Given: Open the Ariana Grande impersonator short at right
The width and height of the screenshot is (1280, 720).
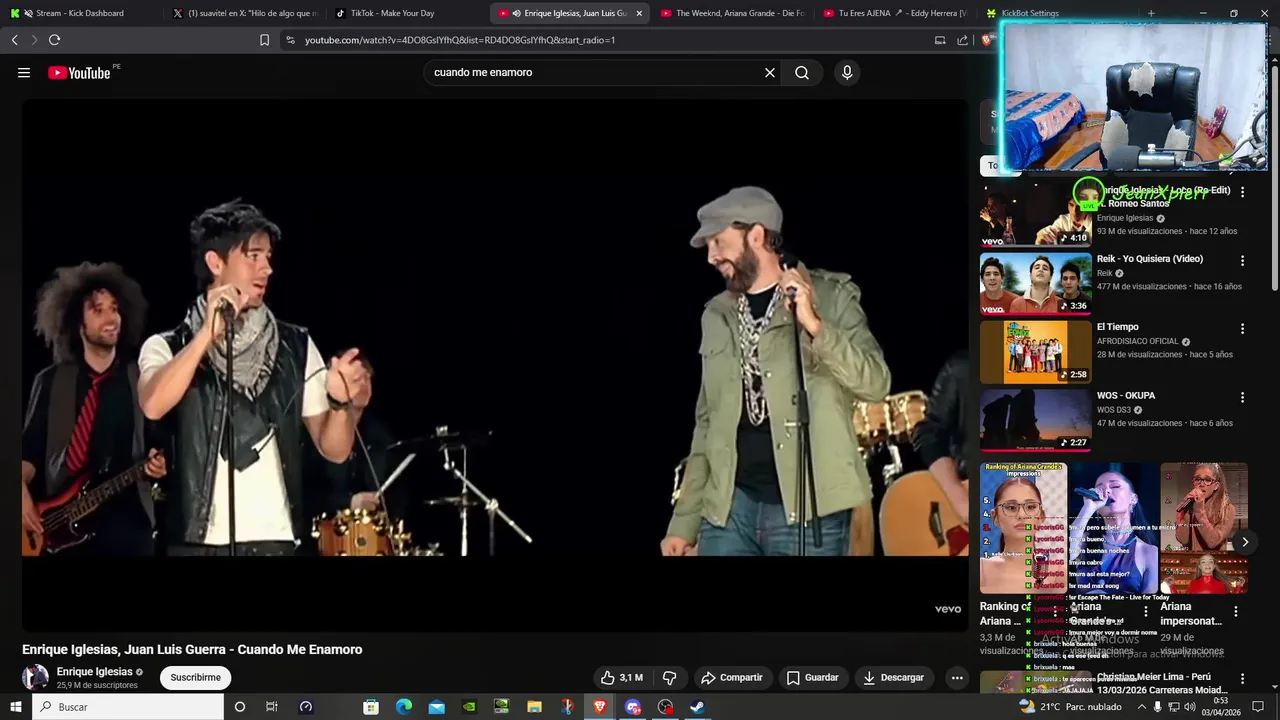Looking at the screenshot, I should (x=1204, y=528).
